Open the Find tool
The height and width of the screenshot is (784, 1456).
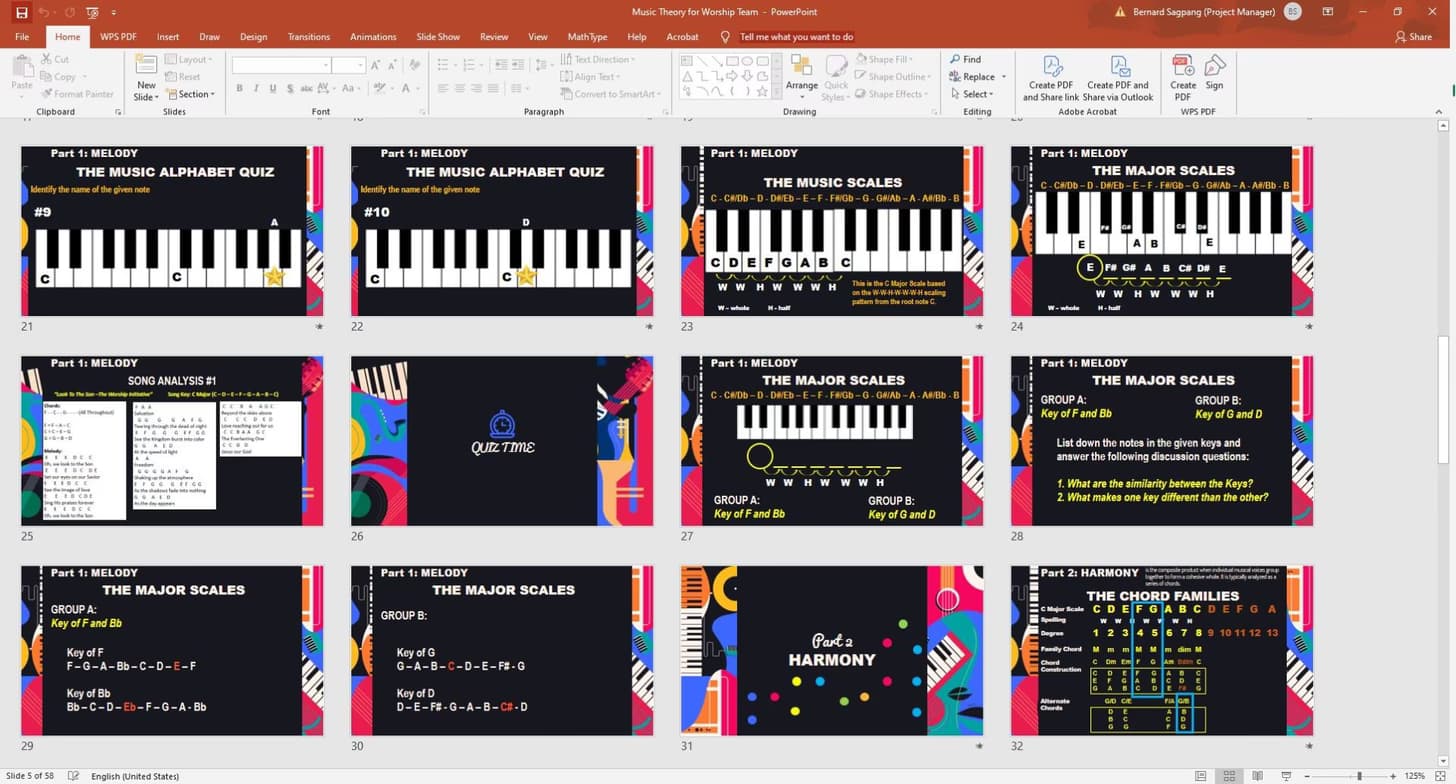coord(966,58)
